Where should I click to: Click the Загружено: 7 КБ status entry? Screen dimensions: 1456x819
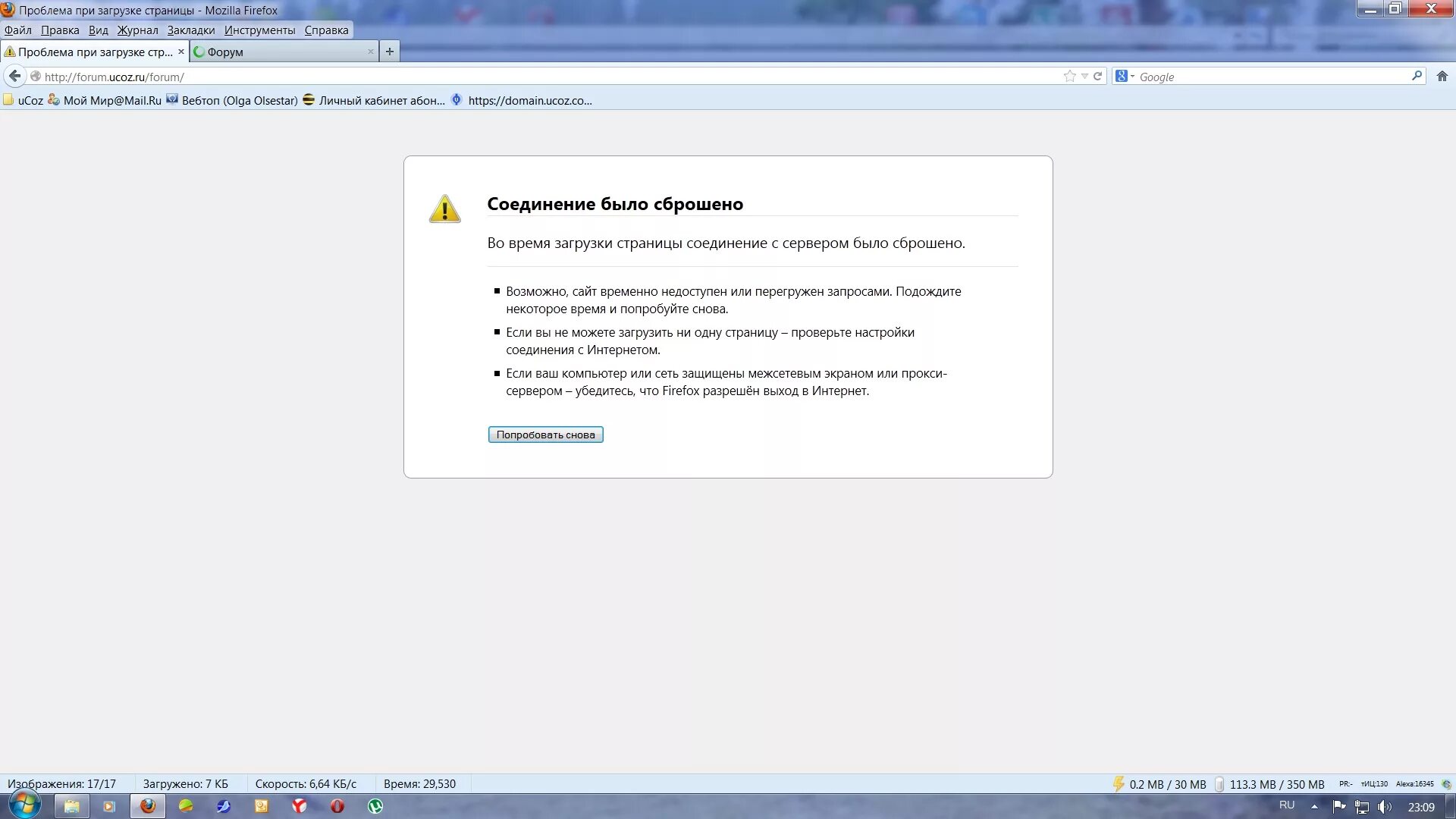(185, 784)
